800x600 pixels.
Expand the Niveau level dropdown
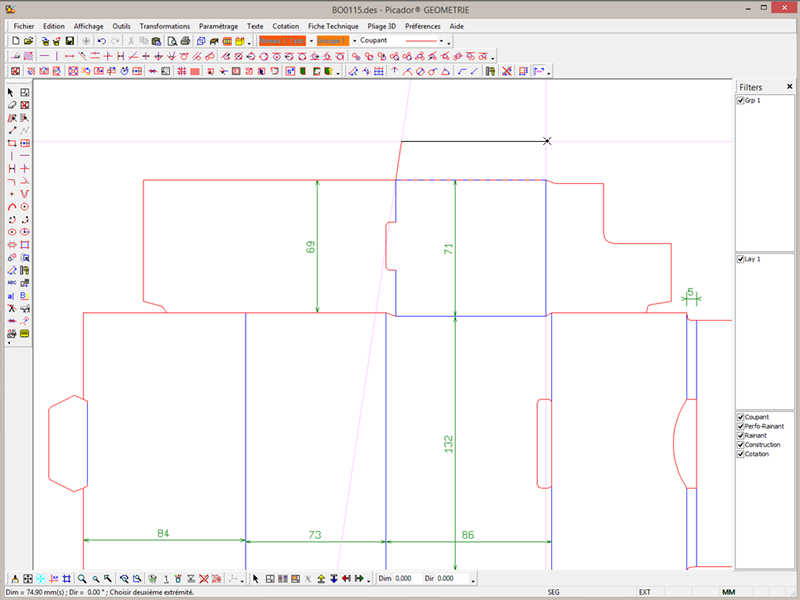point(311,42)
